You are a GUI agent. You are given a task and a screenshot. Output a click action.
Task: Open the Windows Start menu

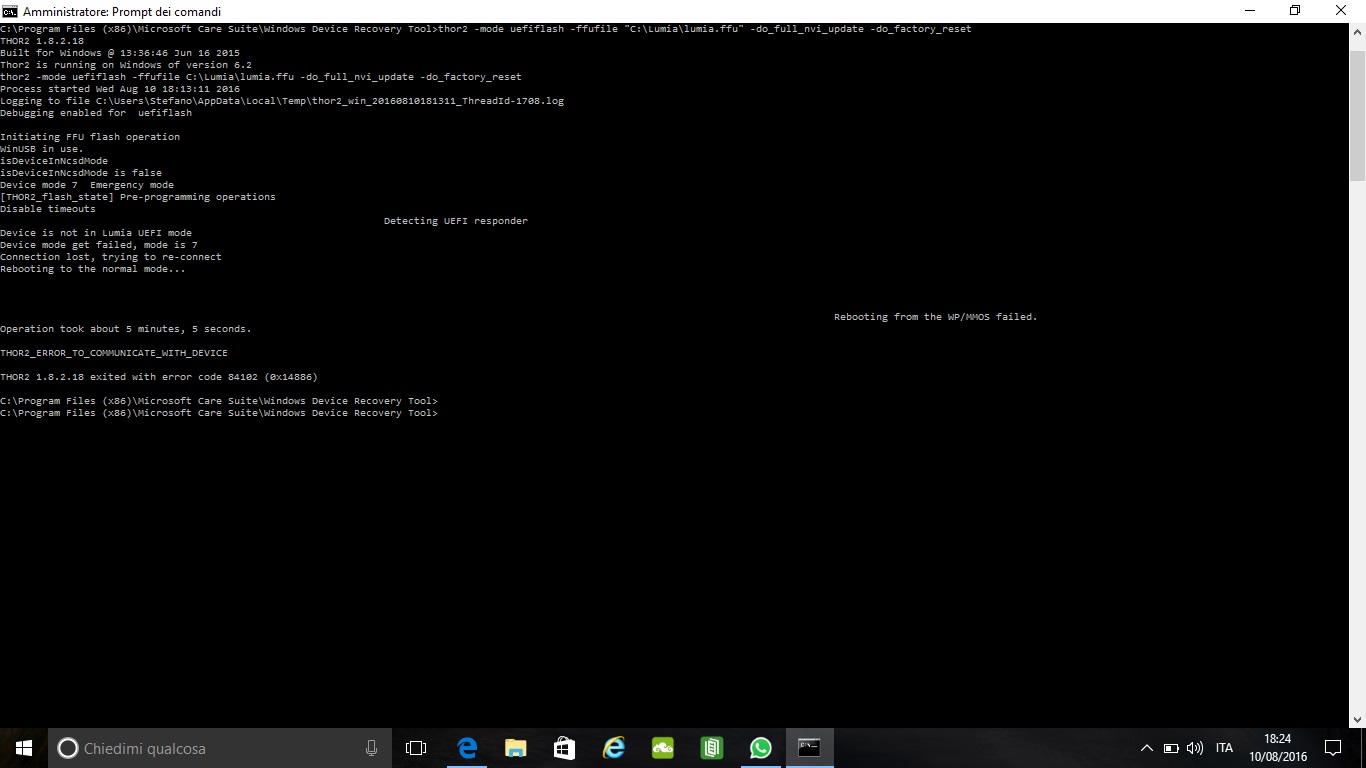click(24, 748)
